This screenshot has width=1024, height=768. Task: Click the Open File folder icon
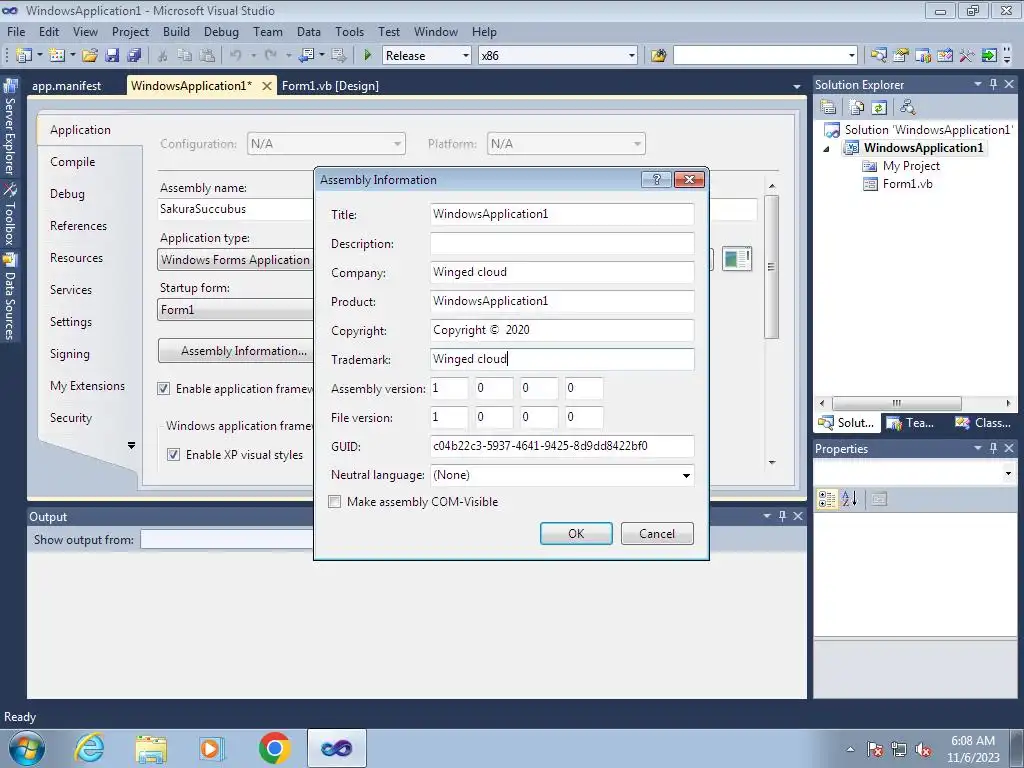pos(89,56)
